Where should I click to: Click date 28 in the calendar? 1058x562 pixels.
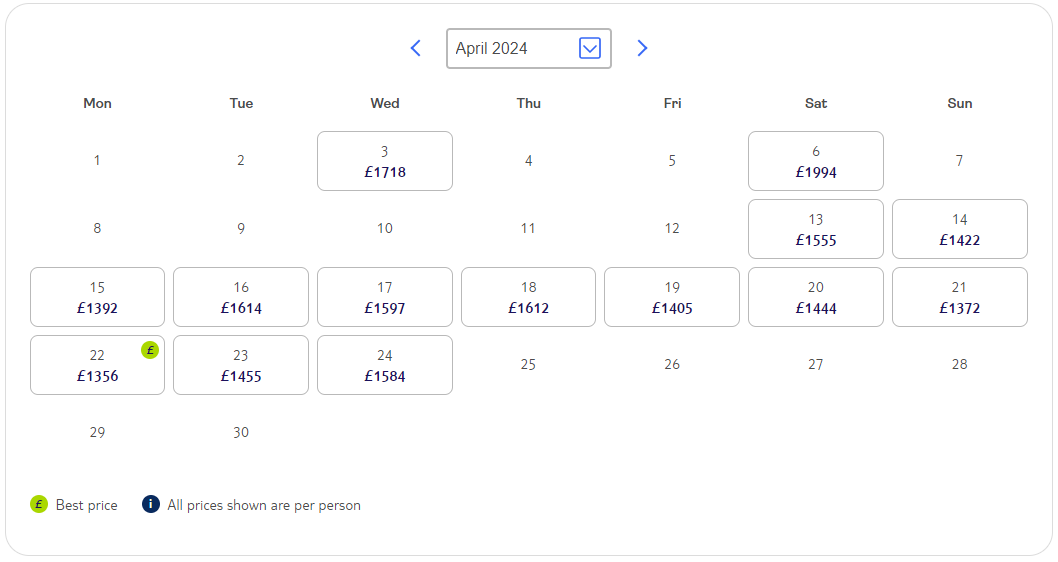click(959, 364)
